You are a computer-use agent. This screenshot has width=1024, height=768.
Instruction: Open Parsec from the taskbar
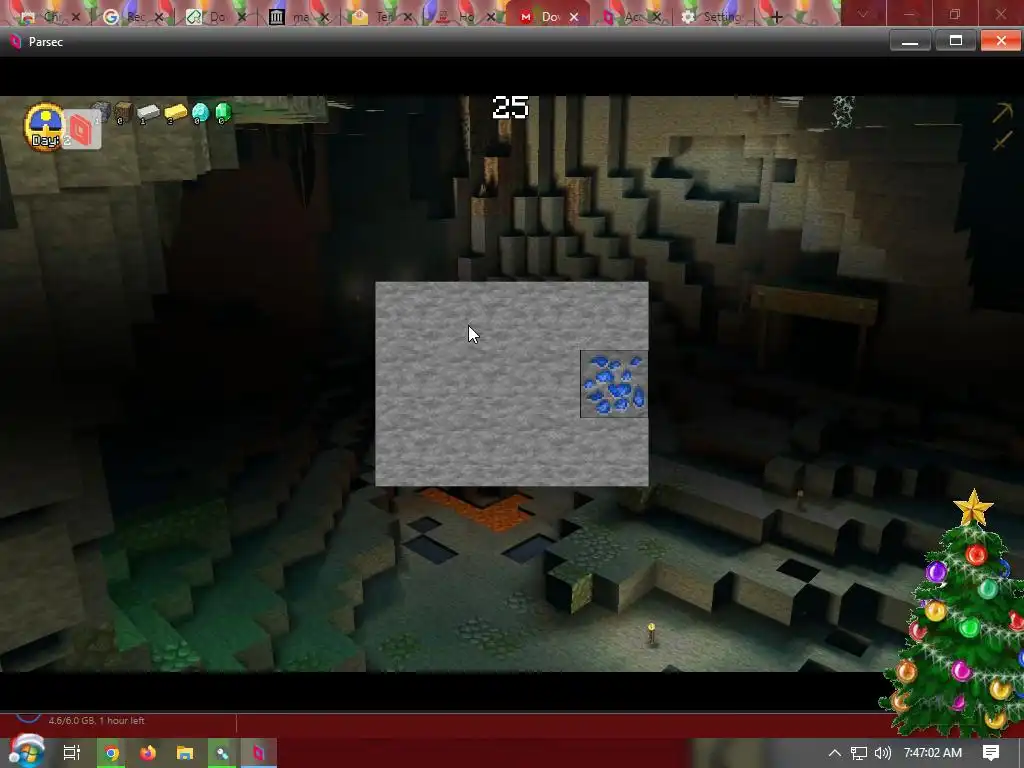[x=259, y=753]
